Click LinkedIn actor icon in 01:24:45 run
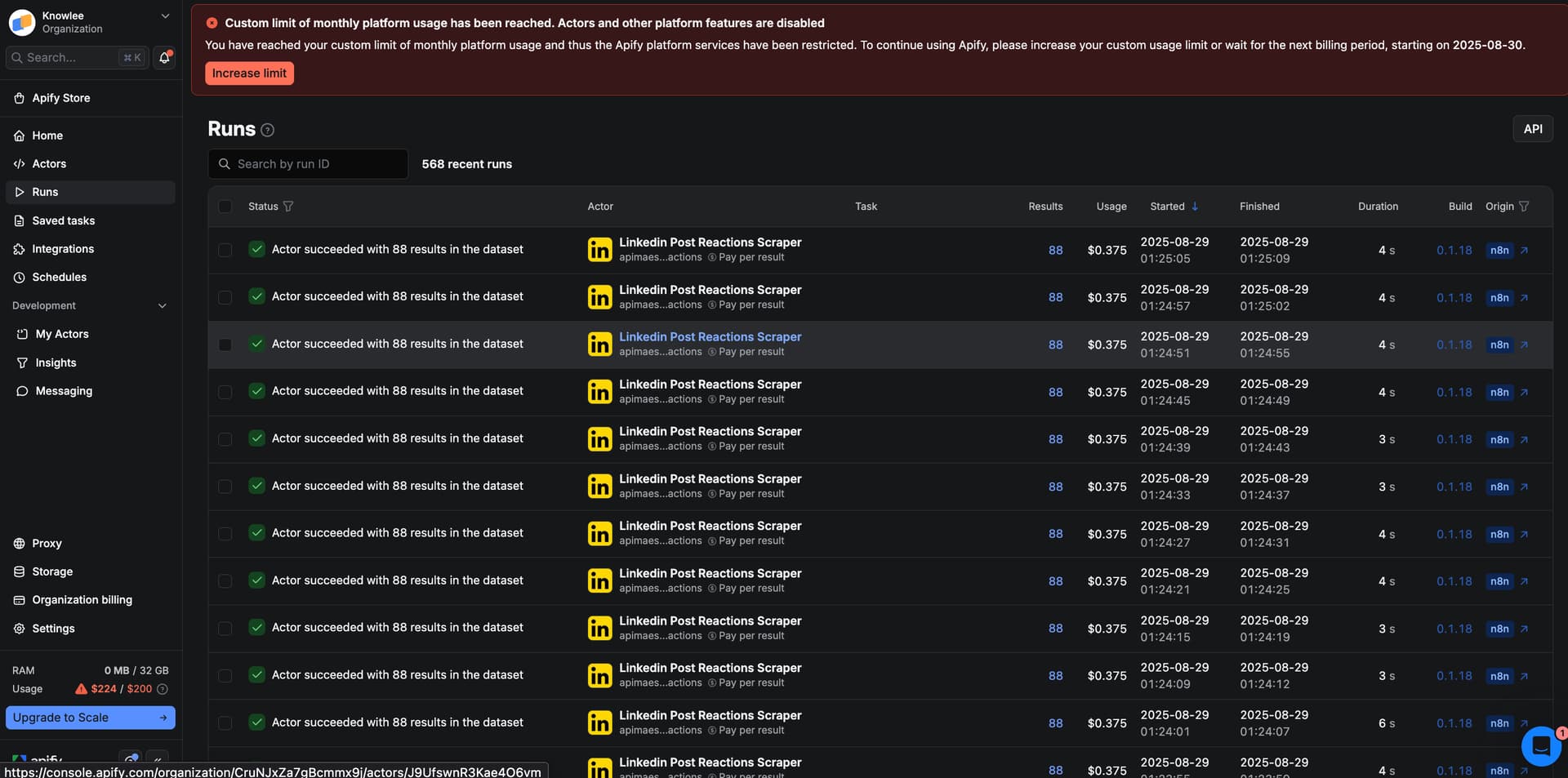Screen dimensions: 1568x778 coord(599,392)
